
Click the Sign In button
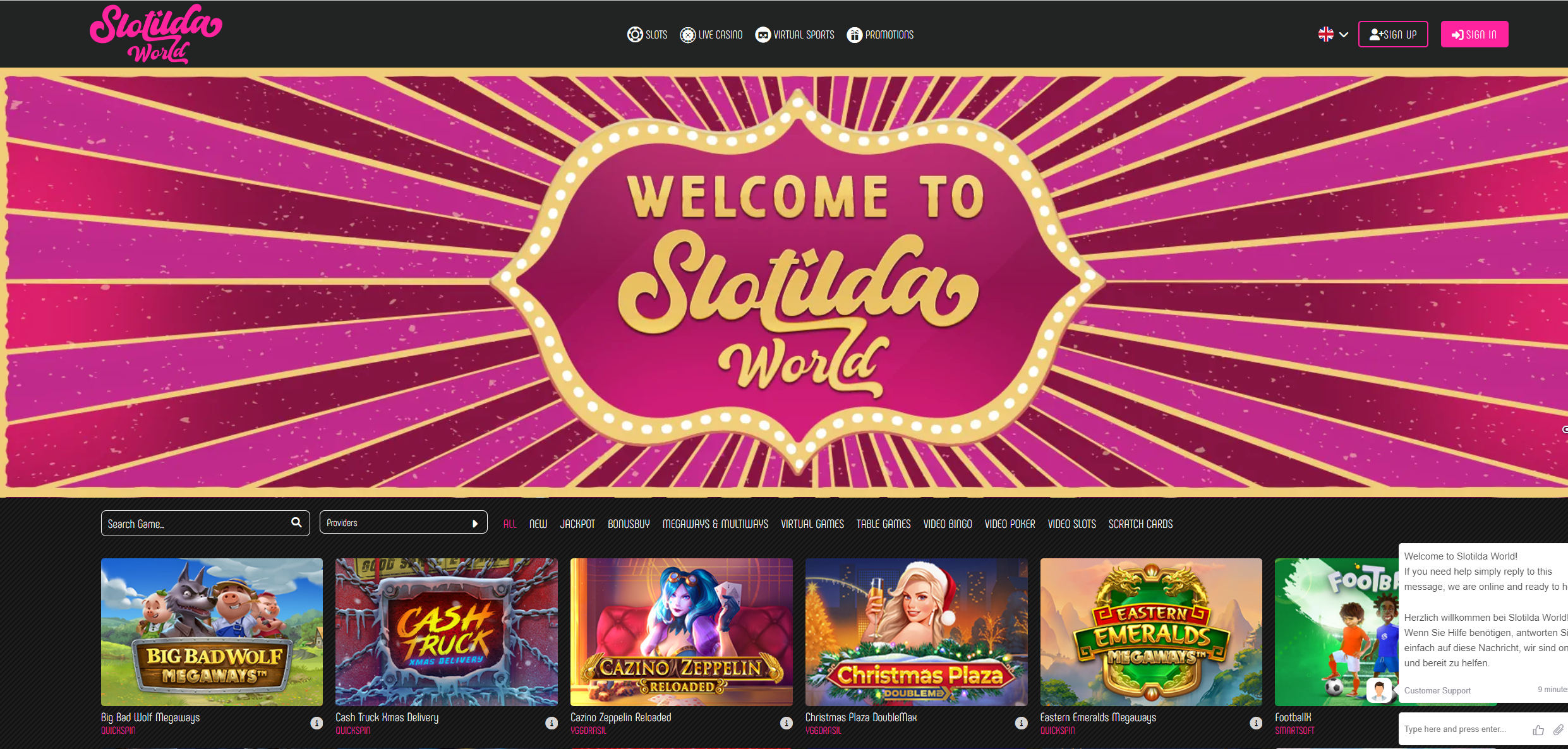(1474, 34)
